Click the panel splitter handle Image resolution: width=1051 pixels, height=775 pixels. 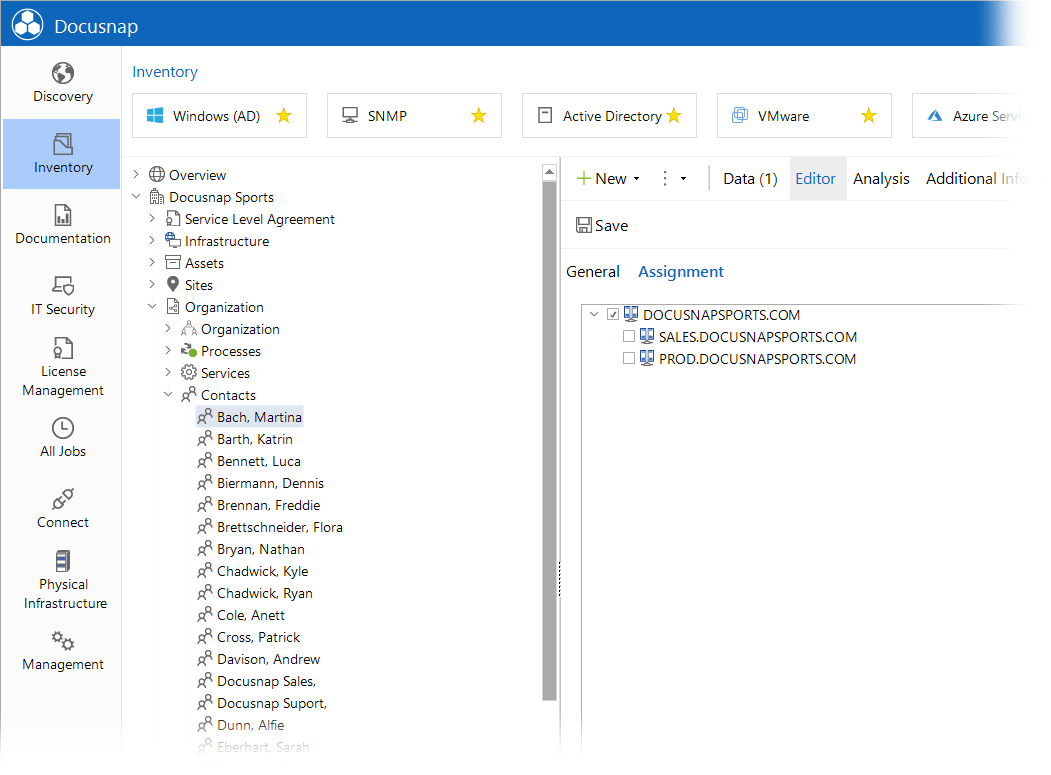pyautogui.click(x=560, y=579)
